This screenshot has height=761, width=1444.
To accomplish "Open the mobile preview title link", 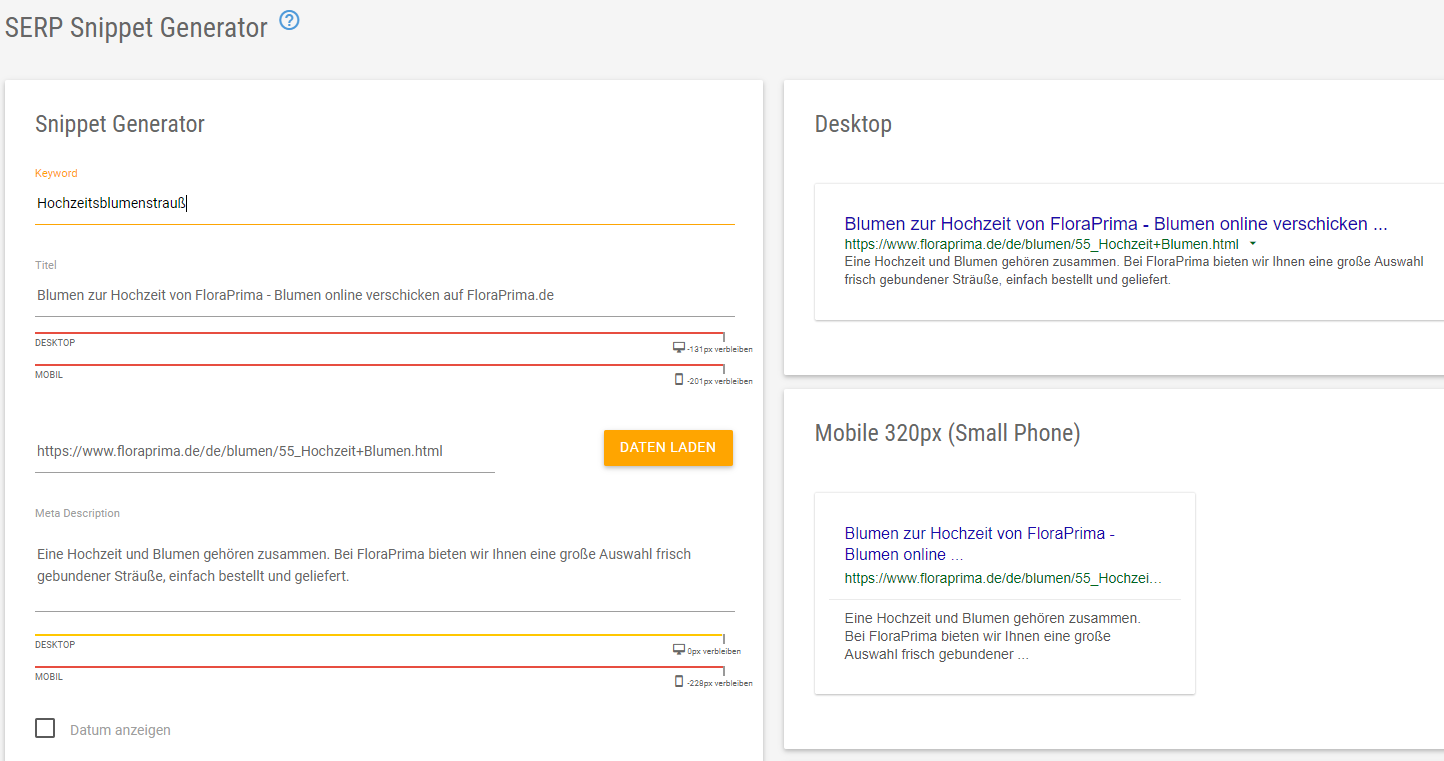I will pos(980,544).
